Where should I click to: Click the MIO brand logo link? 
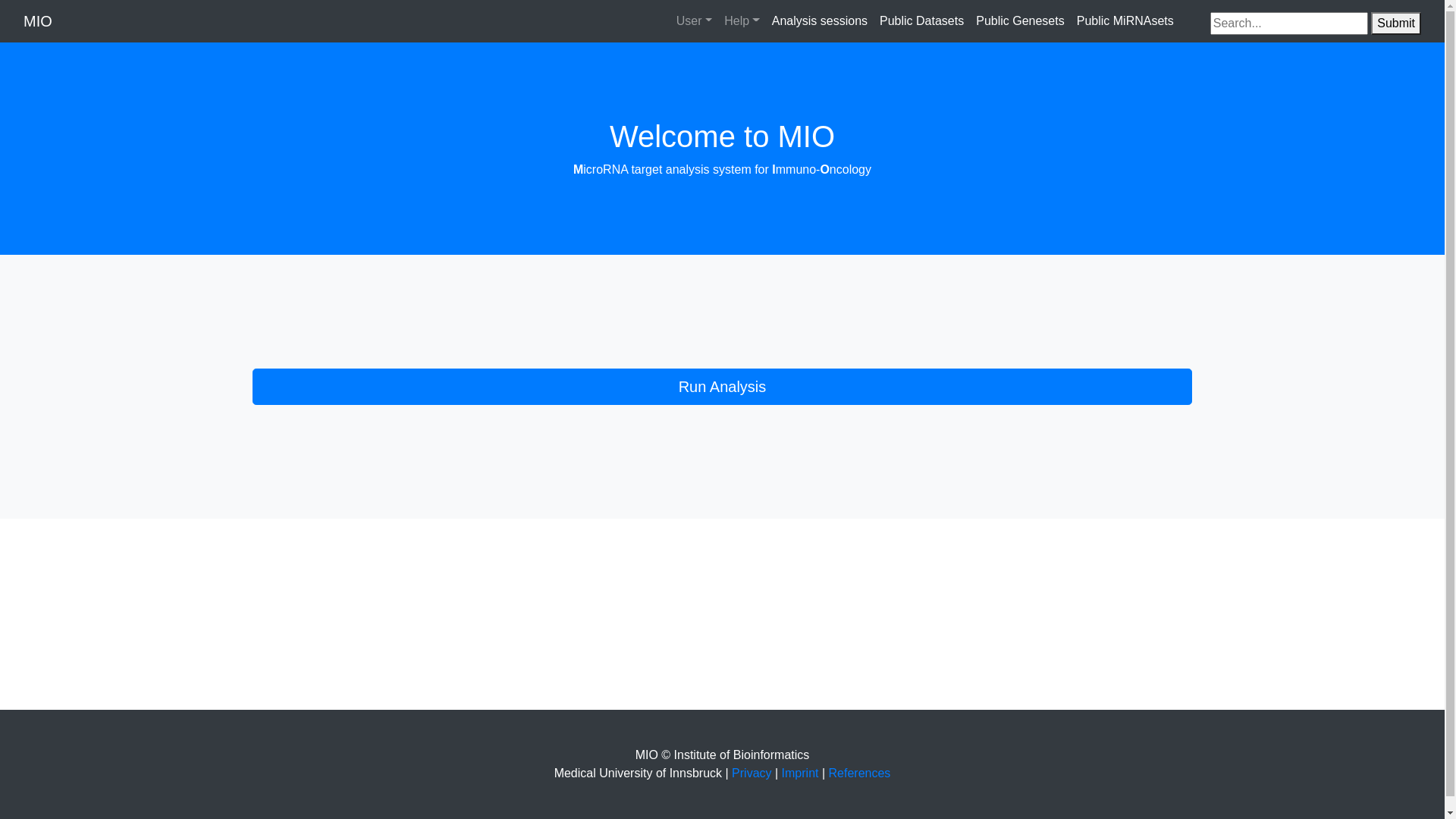[x=38, y=21]
